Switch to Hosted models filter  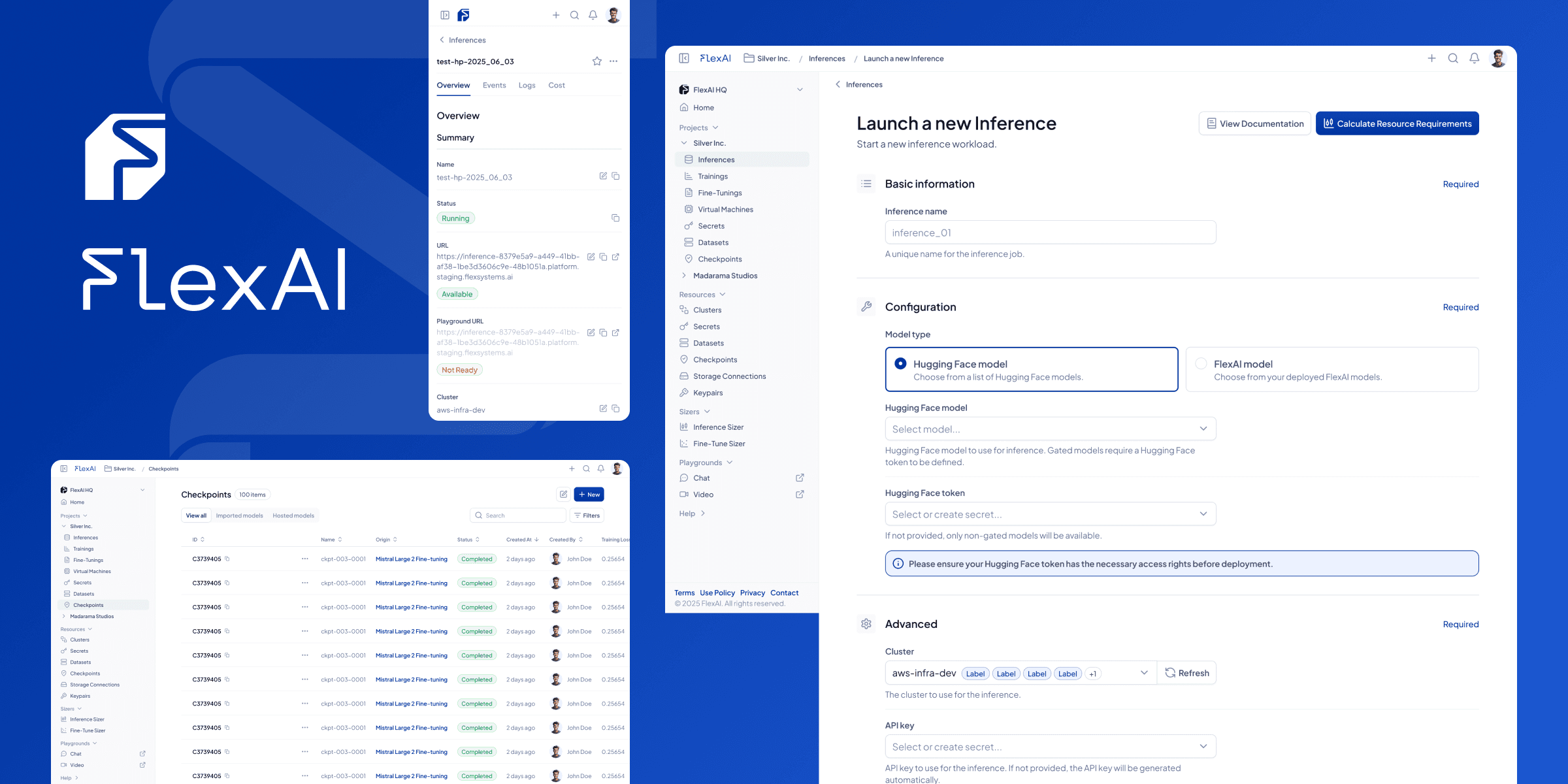coord(293,515)
